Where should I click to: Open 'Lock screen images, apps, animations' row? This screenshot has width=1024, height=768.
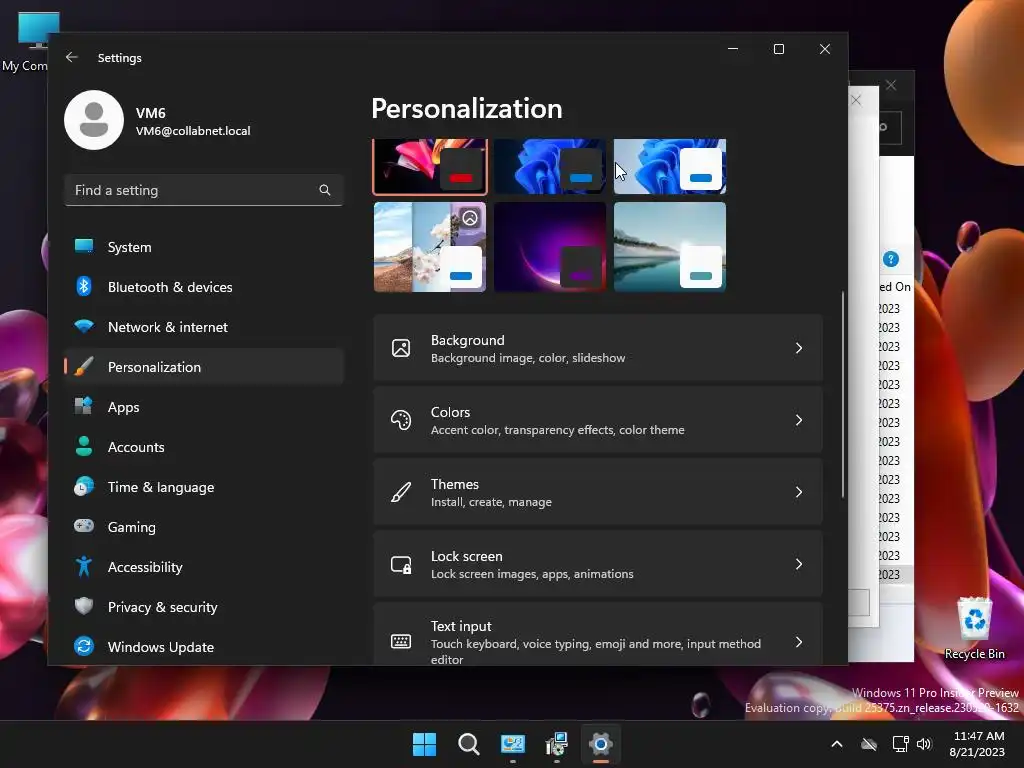pos(598,564)
